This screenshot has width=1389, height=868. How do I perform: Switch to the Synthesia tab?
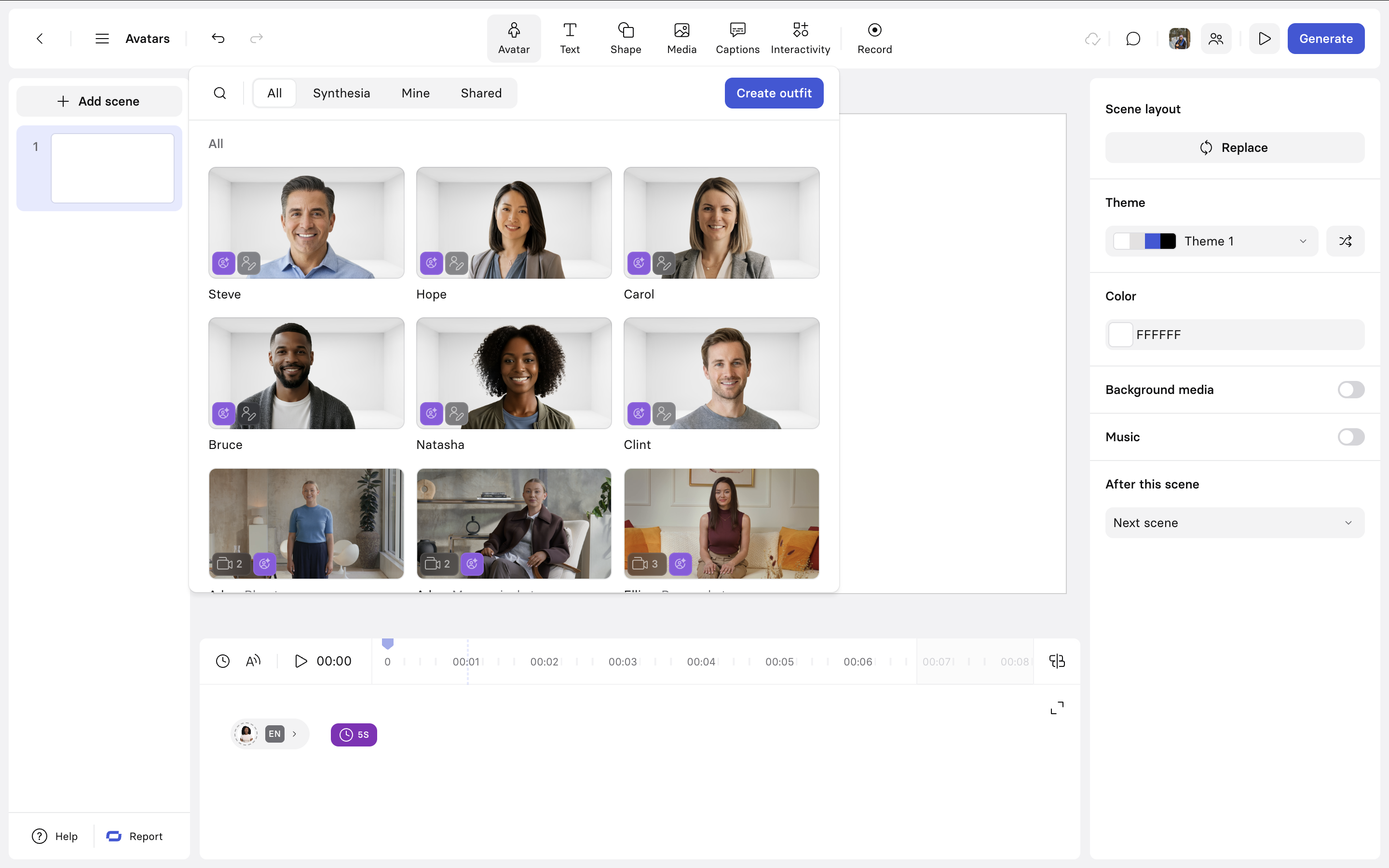(341, 93)
